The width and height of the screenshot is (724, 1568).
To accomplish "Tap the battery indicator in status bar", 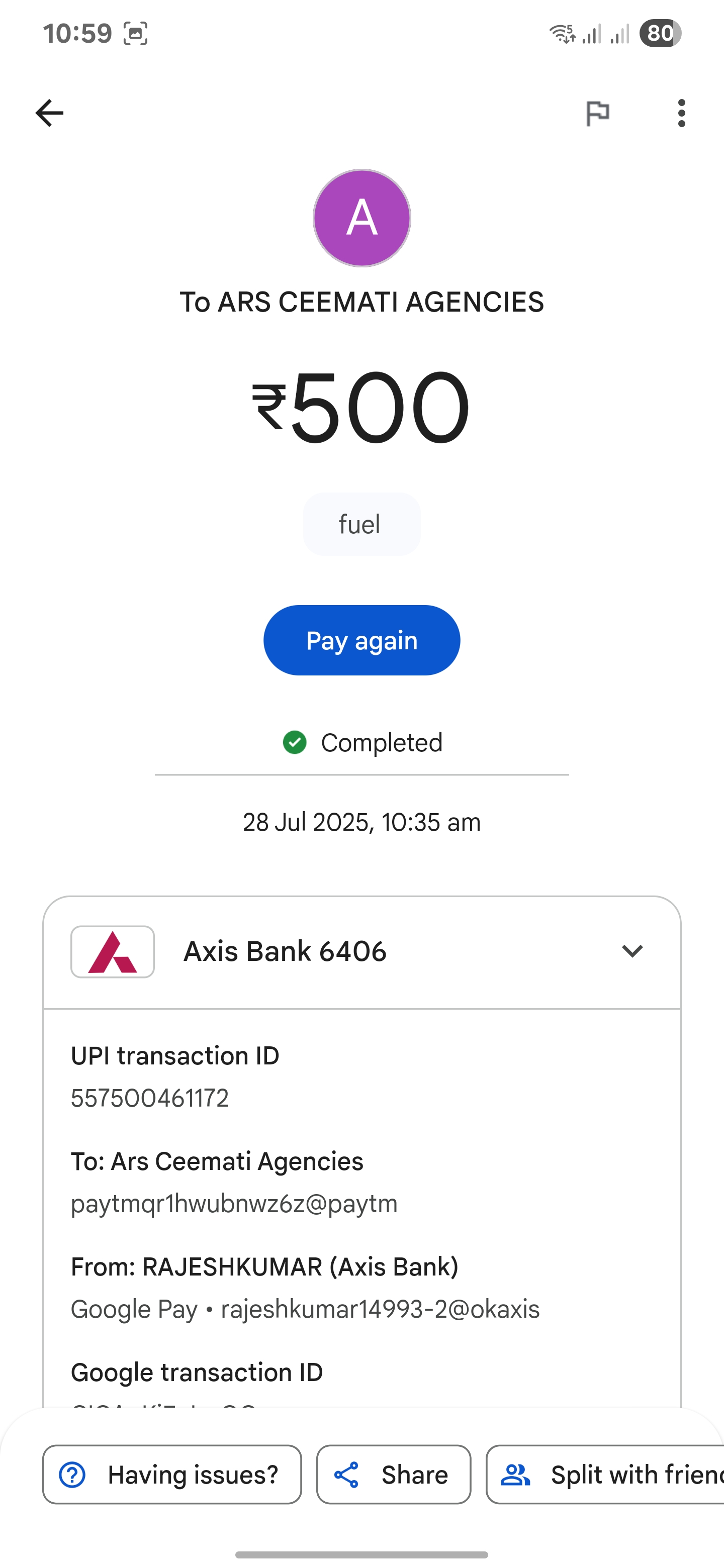I will coord(660,34).
